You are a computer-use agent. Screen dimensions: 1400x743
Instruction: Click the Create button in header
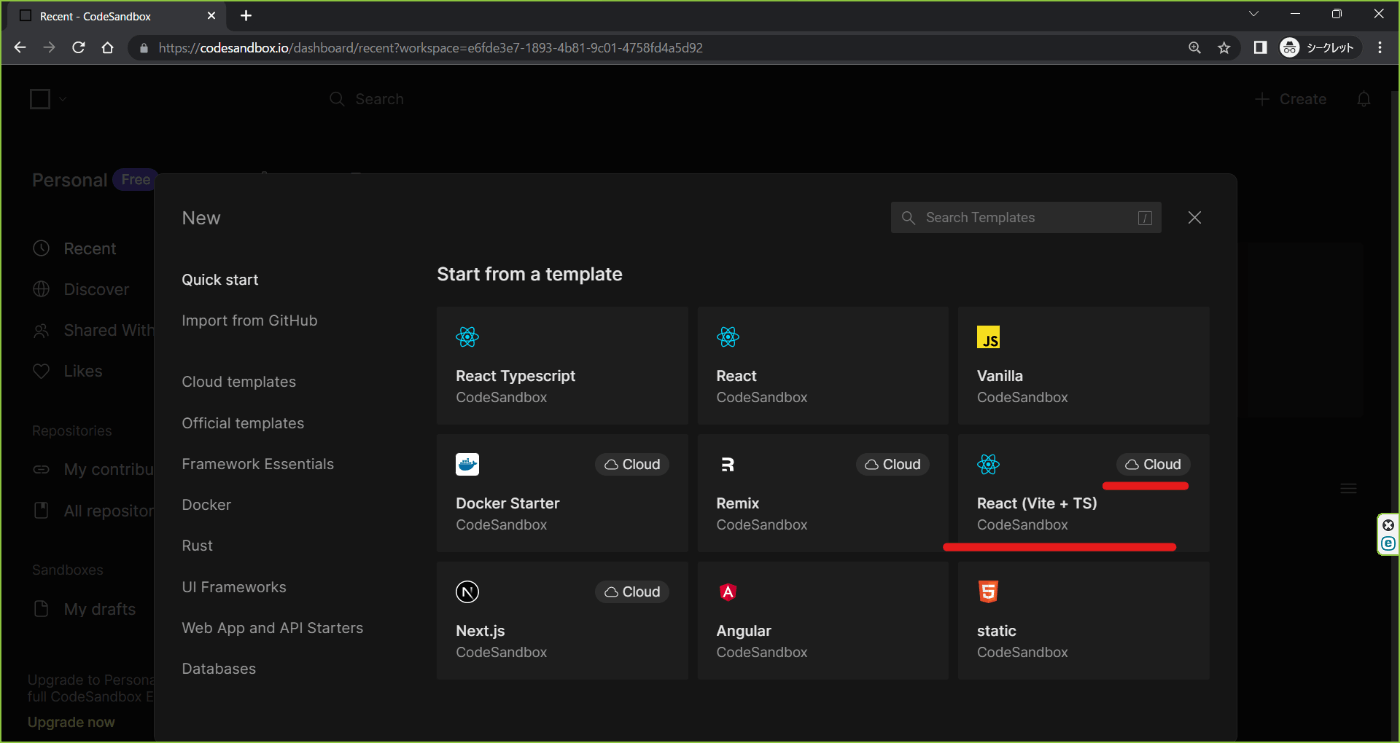coord(1290,99)
